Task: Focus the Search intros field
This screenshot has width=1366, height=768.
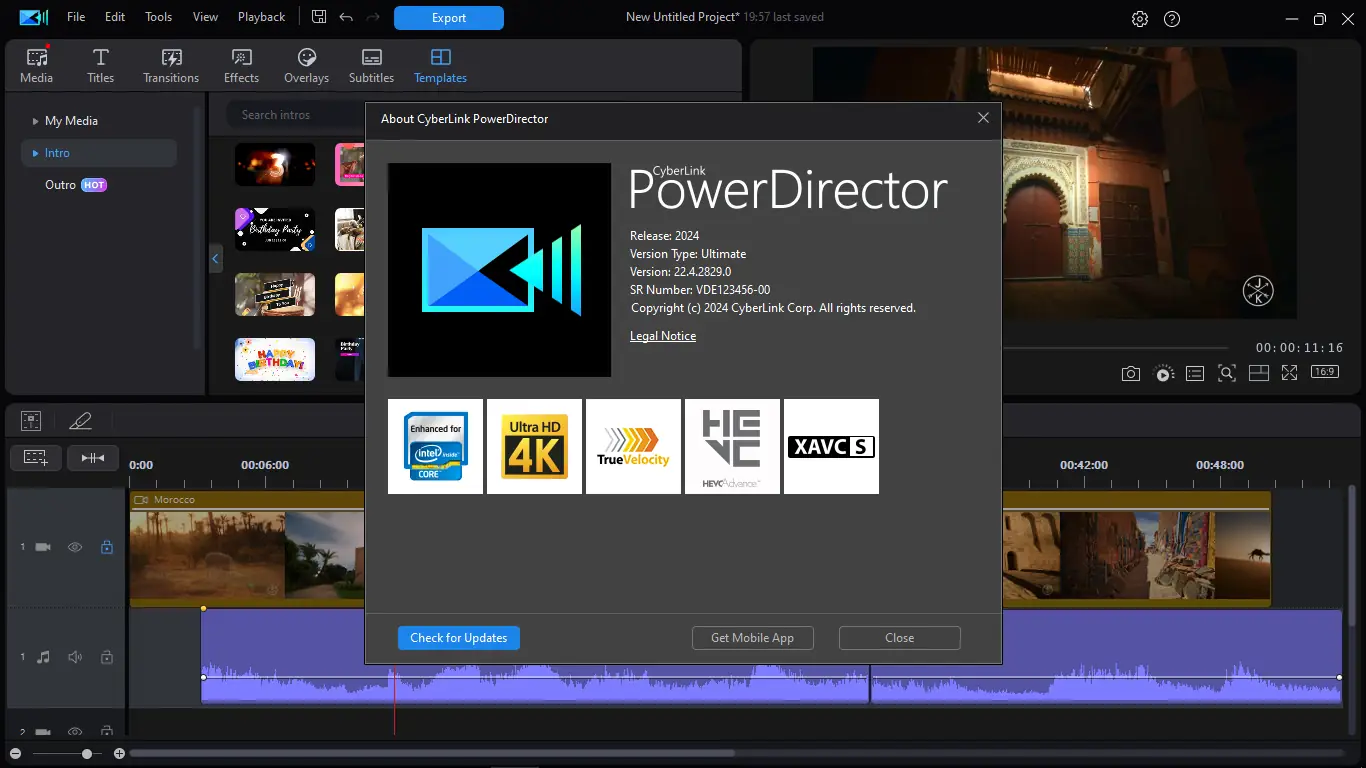Action: (295, 115)
